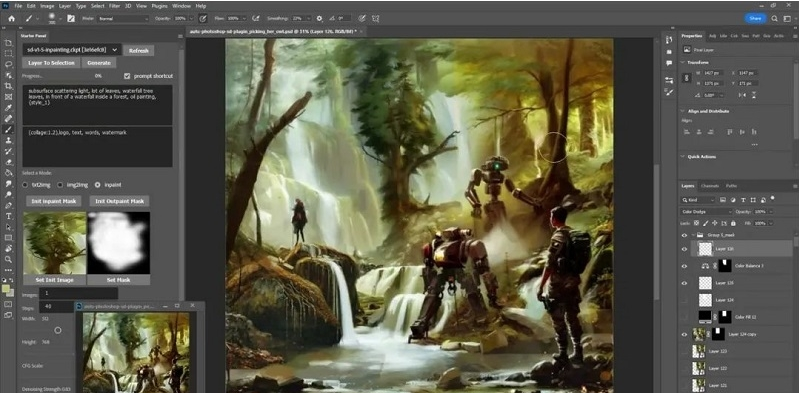Open the brush settings panel icon
The image size is (799, 393).
pyautogui.click(x=71, y=18)
